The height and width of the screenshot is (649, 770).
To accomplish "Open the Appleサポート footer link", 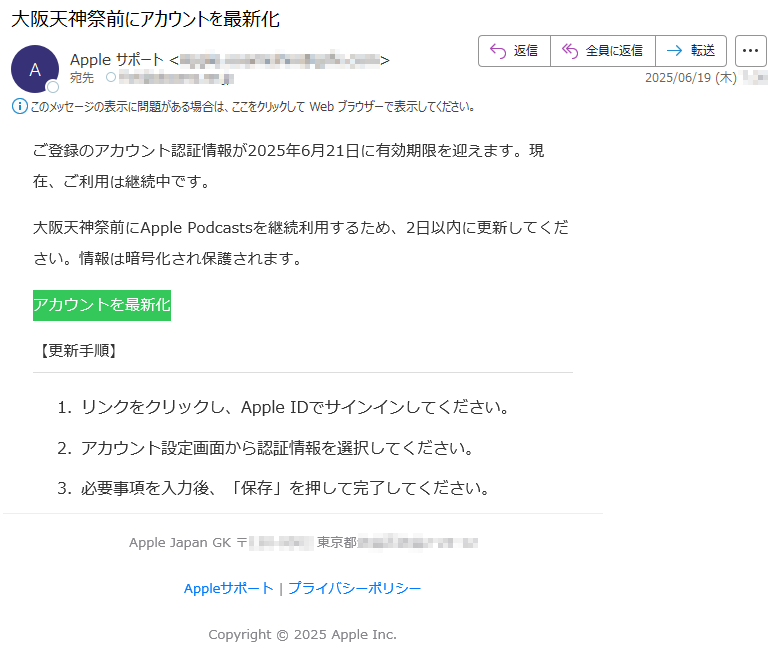I will click(228, 588).
